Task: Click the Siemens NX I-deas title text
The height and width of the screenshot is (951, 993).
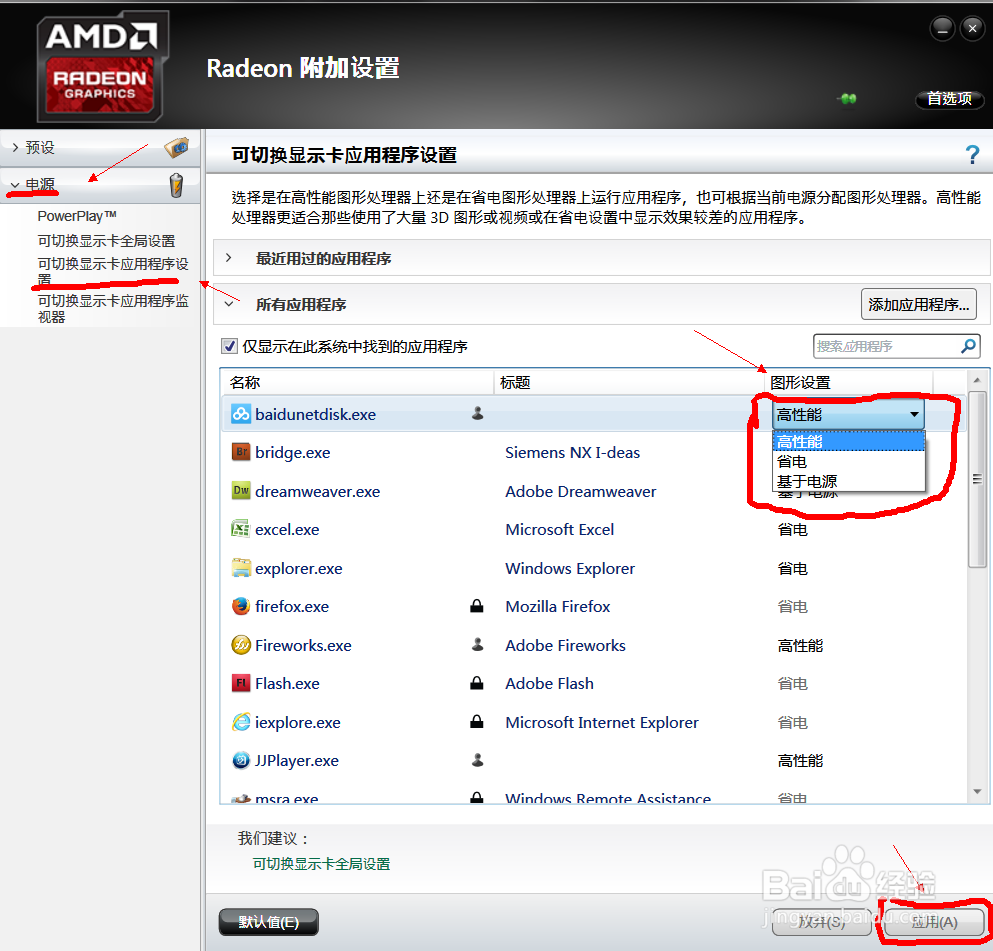Action: [572, 453]
